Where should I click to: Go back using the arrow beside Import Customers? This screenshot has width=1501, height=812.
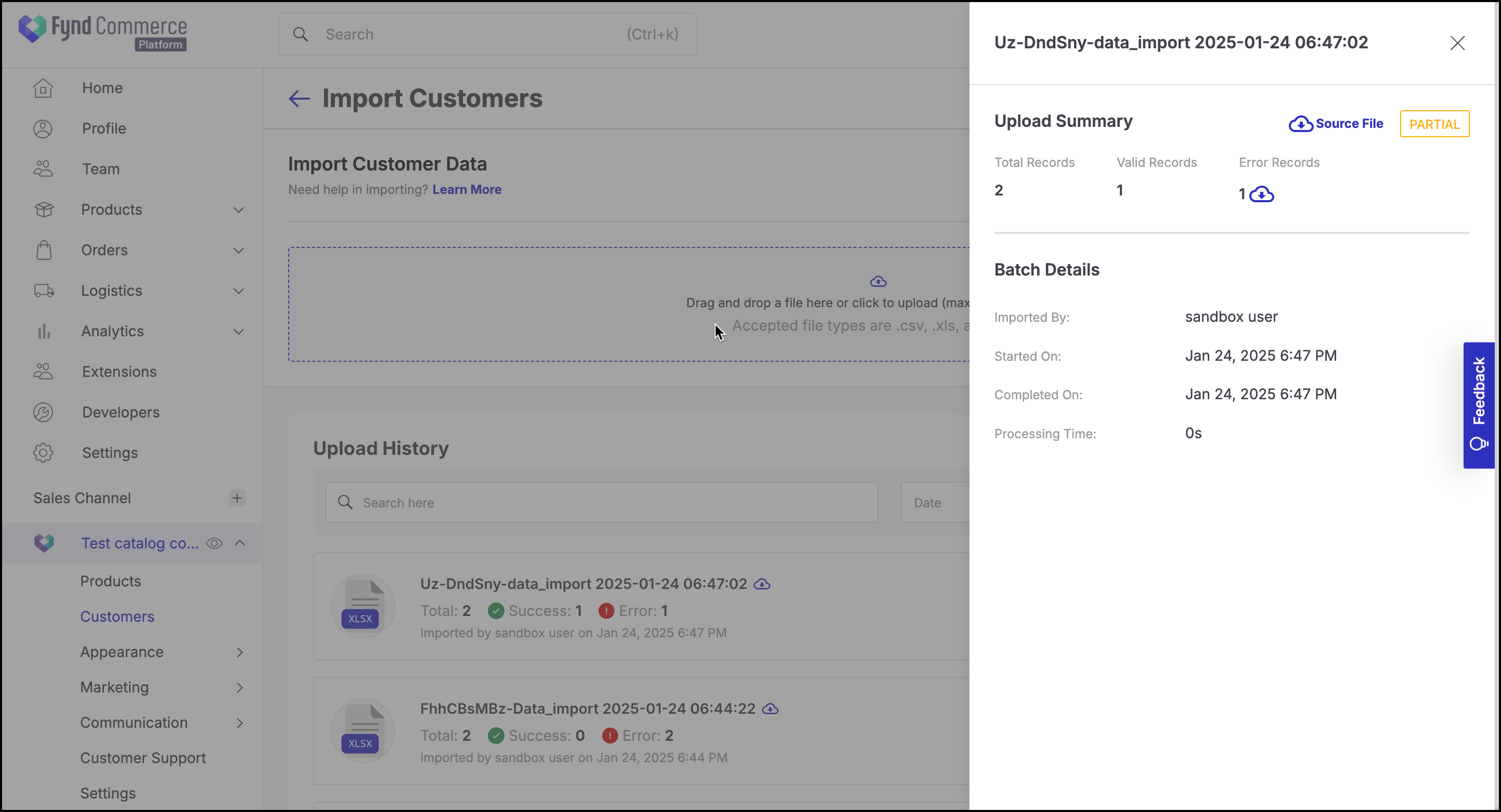(299, 98)
